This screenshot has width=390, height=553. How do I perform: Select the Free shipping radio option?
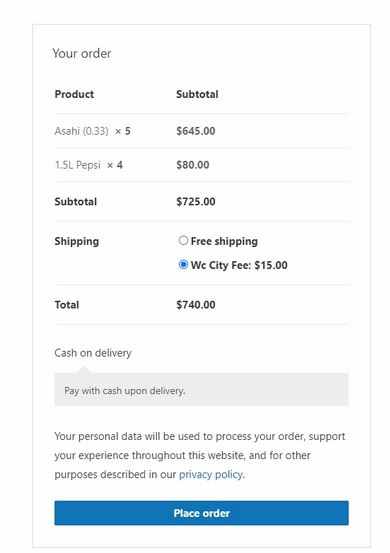point(183,241)
